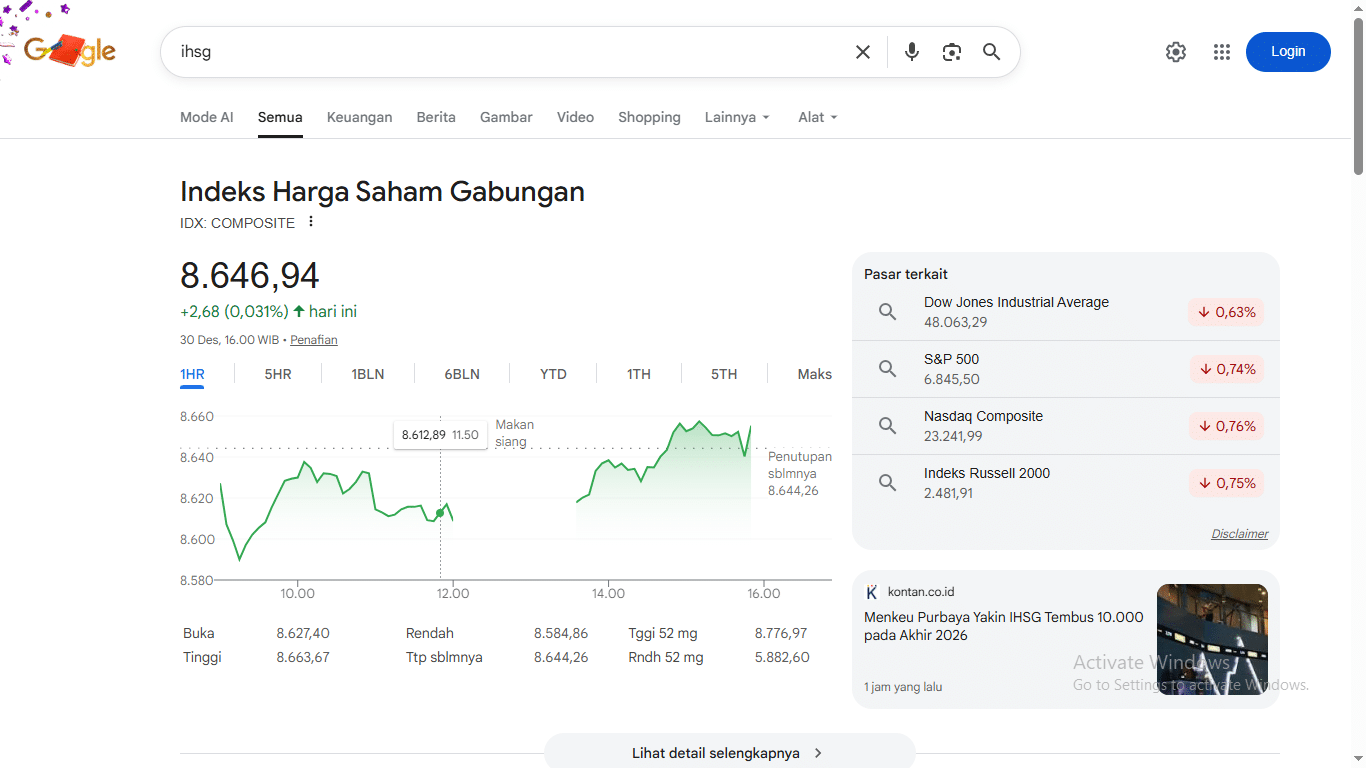
Task: Search Dow Jones via its magnifier icon
Action: click(x=887, y=312)
